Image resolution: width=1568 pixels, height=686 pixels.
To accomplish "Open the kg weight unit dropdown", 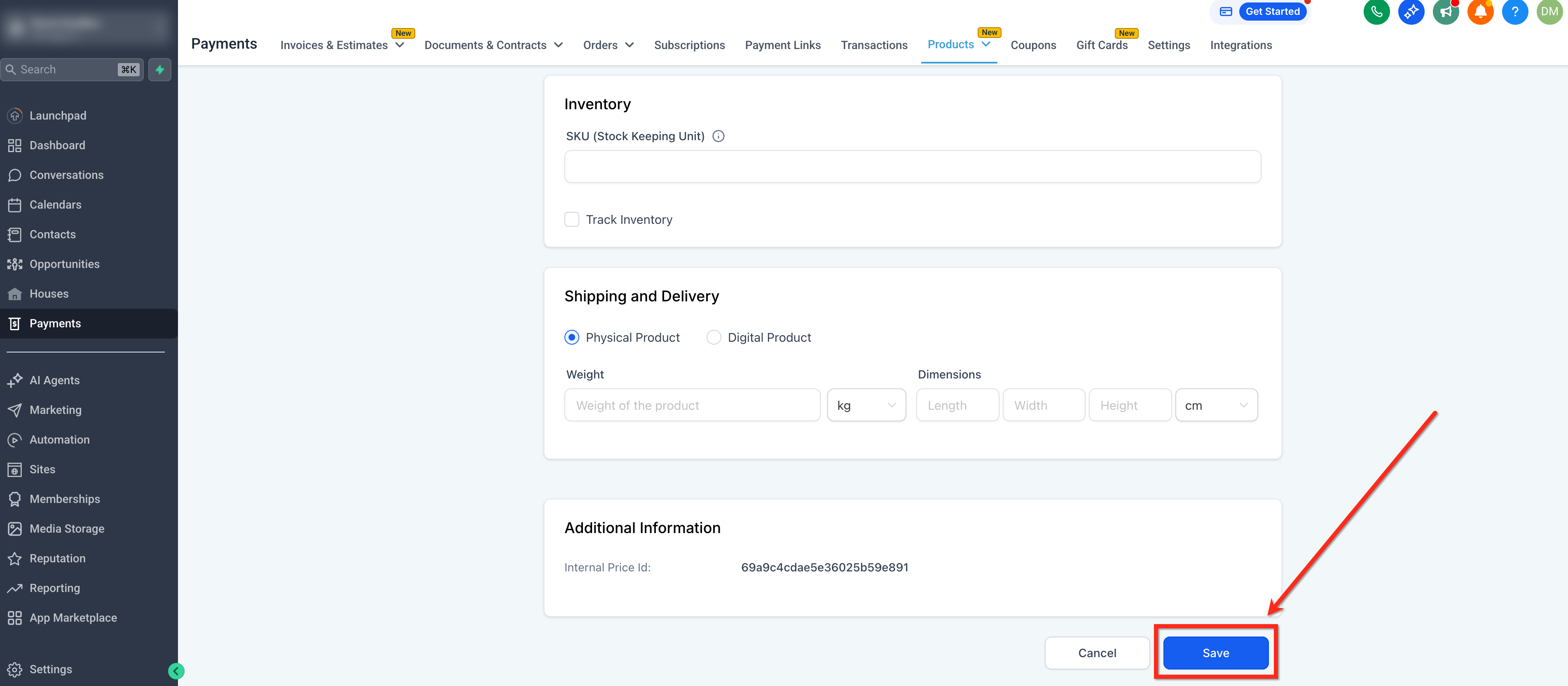I will coord(866,405).
